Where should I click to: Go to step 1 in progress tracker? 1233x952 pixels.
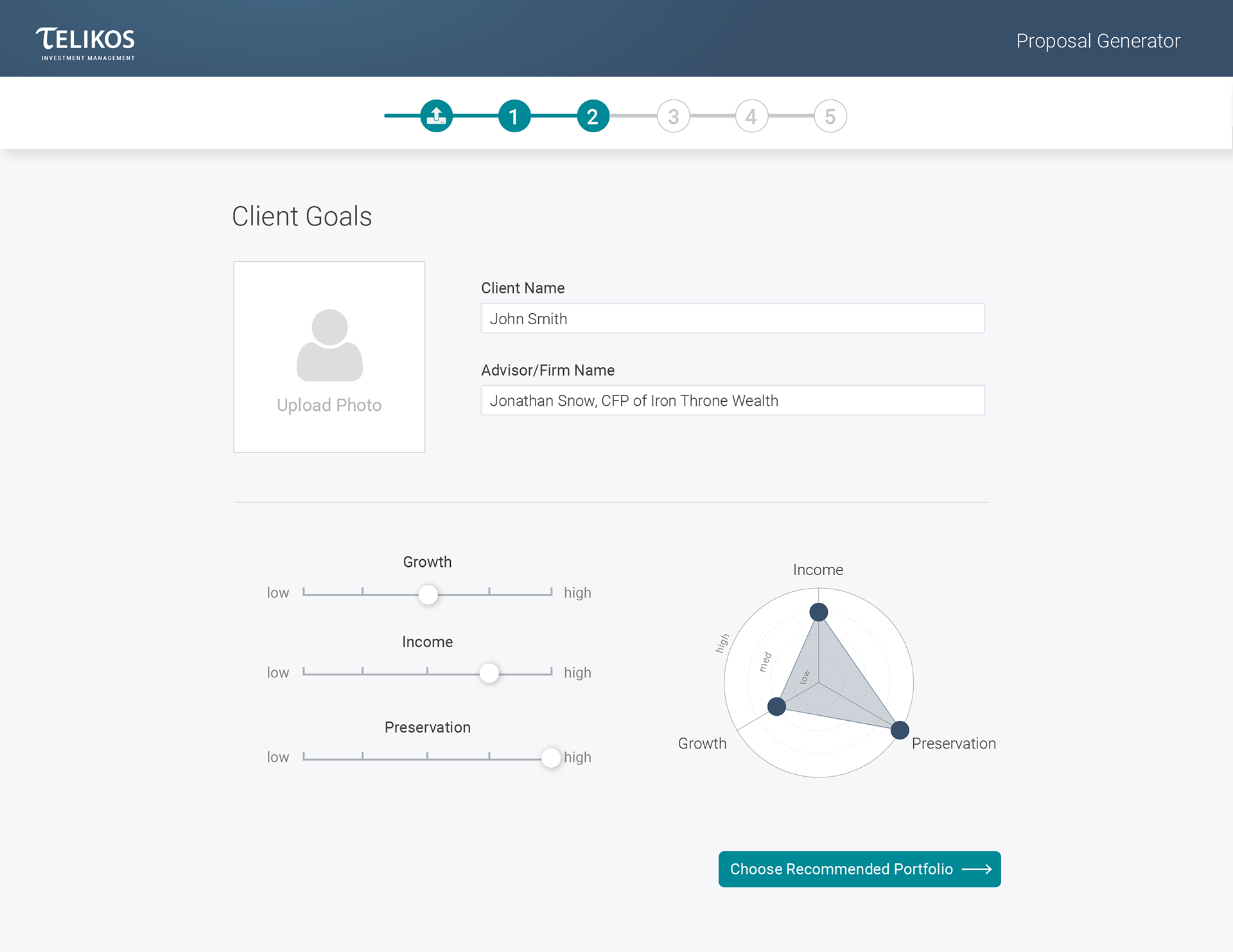(x=514, y=116)
